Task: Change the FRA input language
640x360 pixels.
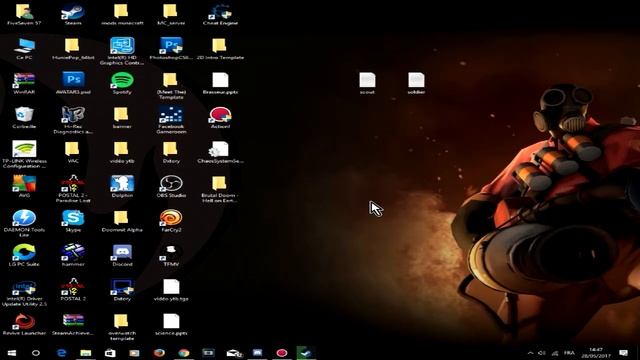Action: coord(569,353)
